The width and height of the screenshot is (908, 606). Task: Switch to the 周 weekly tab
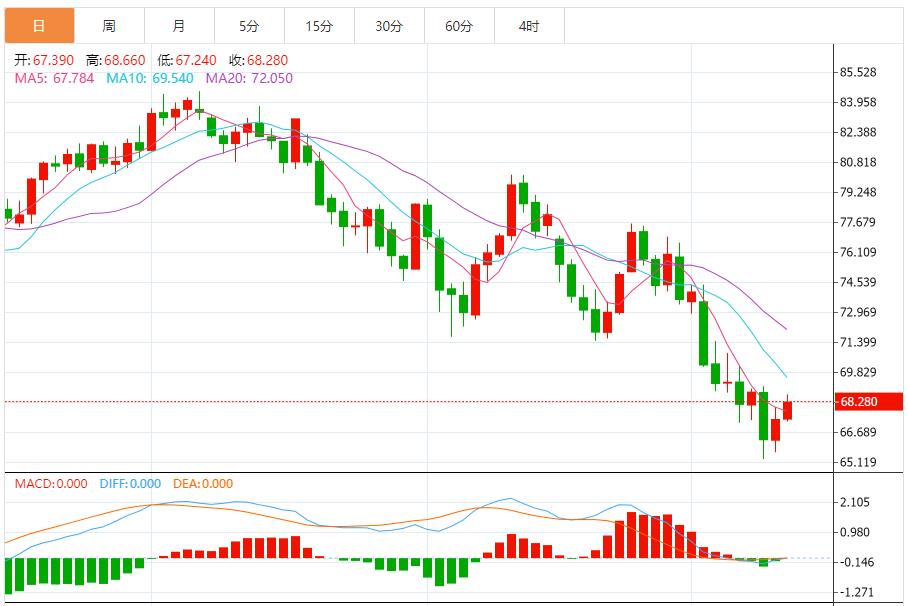click(x=109, y=25)
